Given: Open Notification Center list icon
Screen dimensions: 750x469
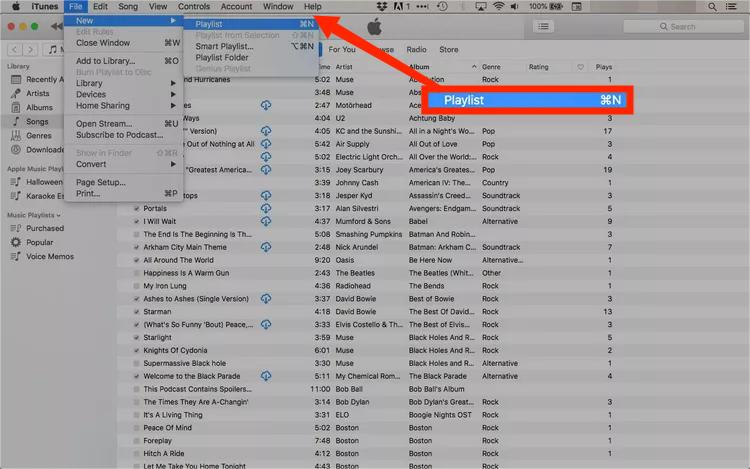Looking at the screenshot, I should click(x=731, y=7).
